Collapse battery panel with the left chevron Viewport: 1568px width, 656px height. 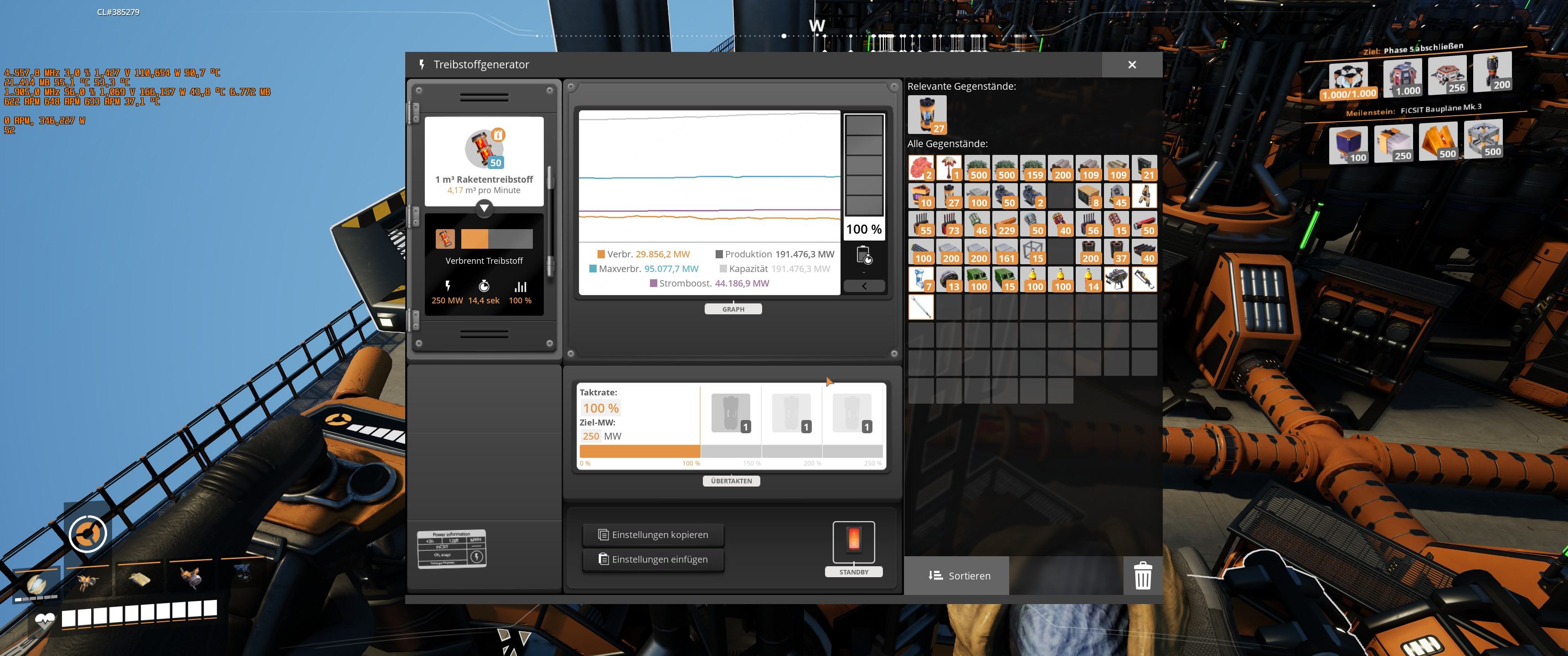[864, 286]
